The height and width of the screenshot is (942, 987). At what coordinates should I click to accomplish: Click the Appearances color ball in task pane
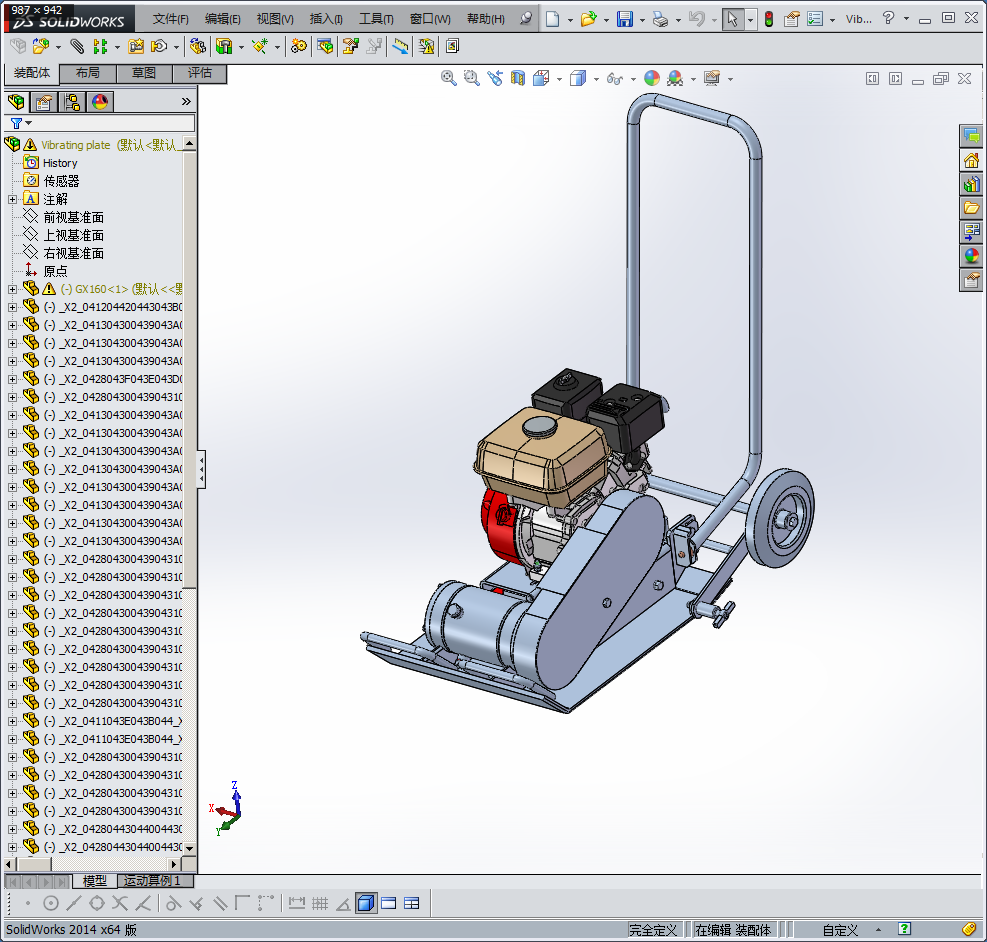[971, 256]
